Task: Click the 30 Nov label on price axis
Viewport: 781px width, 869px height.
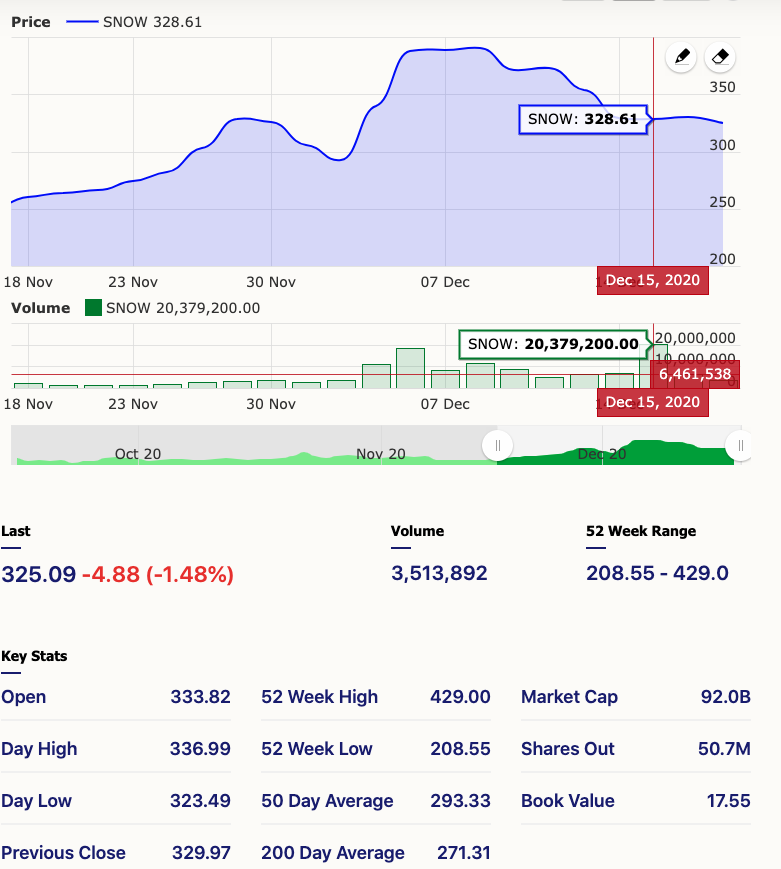Action: 270,282
